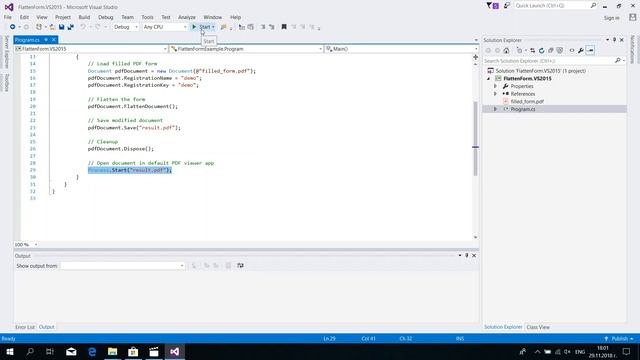Open the Start button dropdown arrow
The height and width of the screenshot is (360, 640).
(213, 27)
